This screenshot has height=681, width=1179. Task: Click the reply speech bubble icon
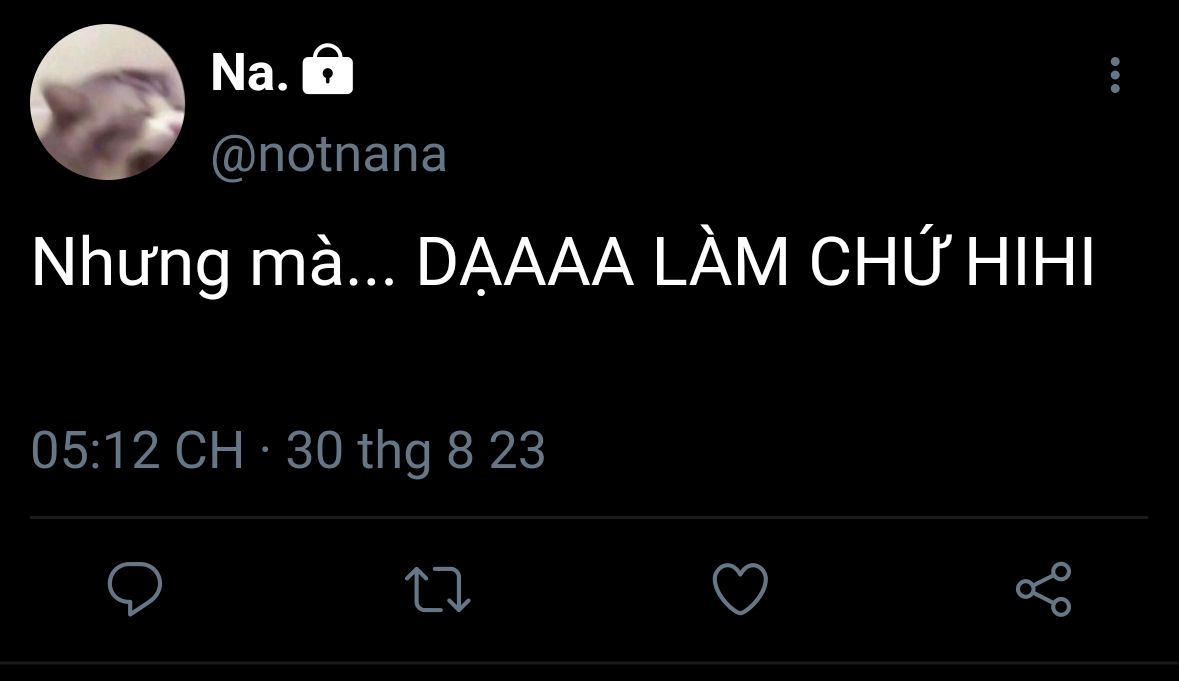pos(135,588)
